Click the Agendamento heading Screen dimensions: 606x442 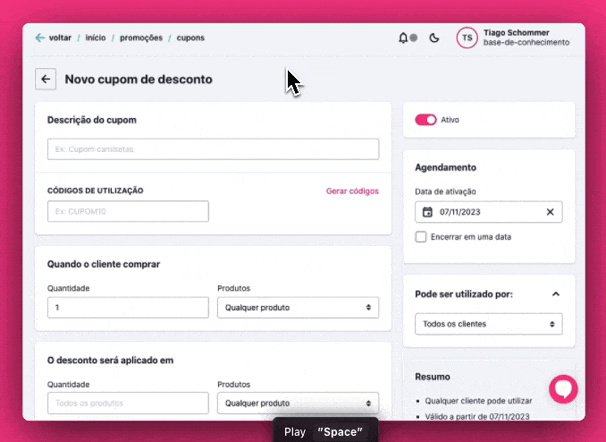coord(446,167)
